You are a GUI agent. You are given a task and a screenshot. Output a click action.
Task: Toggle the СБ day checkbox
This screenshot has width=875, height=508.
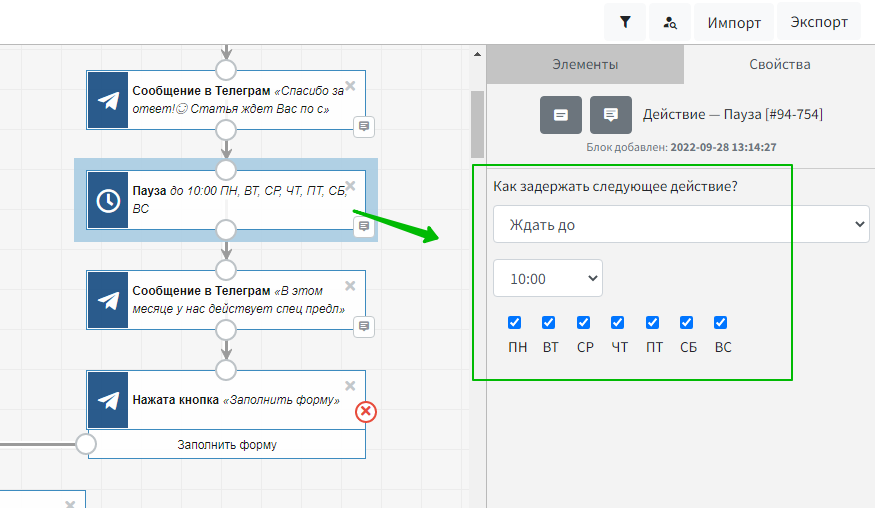[x=687, y=323]
